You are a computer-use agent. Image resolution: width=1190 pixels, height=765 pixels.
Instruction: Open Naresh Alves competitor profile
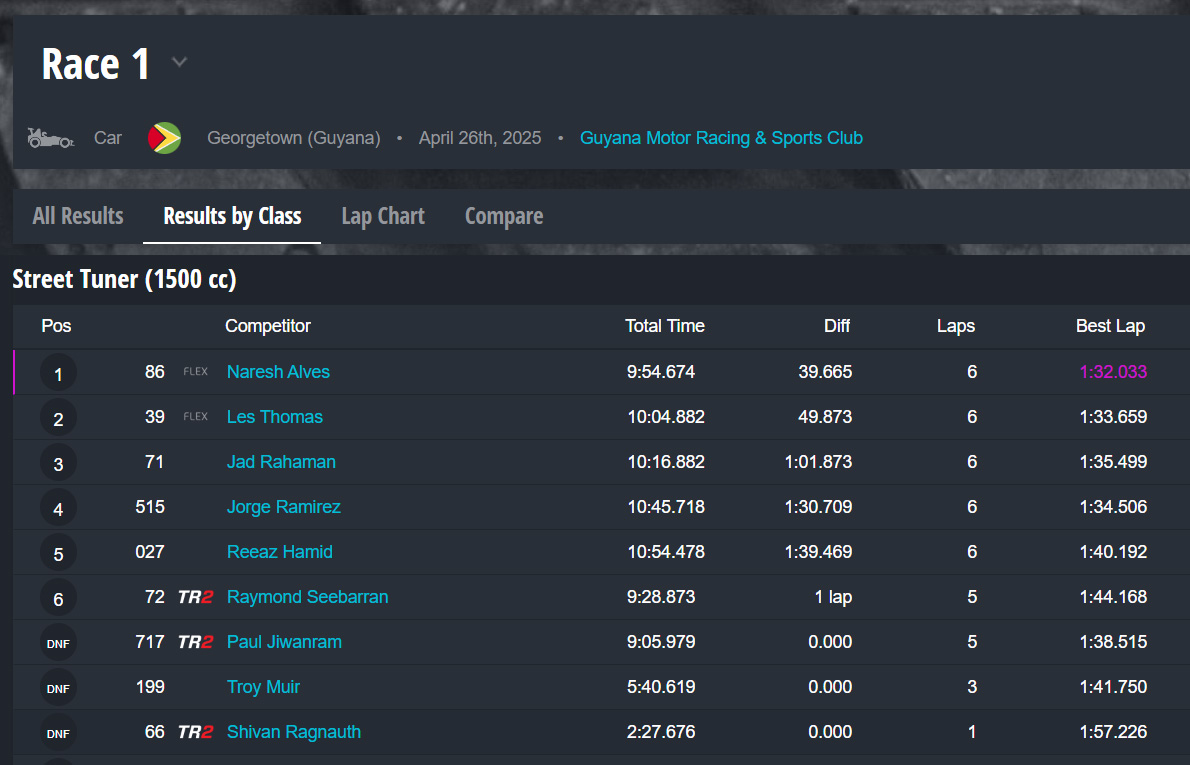[278, 372]
